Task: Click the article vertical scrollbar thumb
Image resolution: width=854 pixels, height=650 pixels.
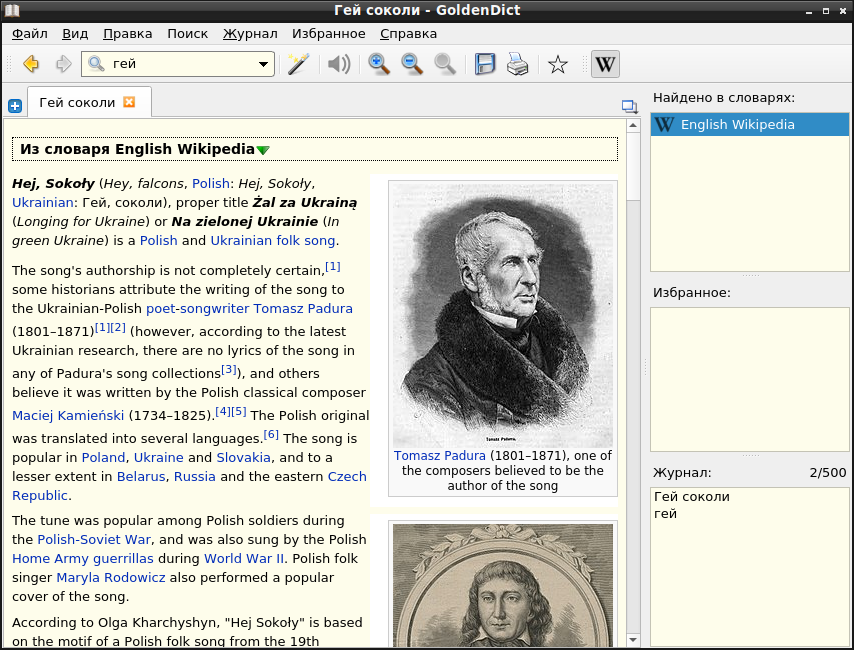Action: tap(632, 166)
